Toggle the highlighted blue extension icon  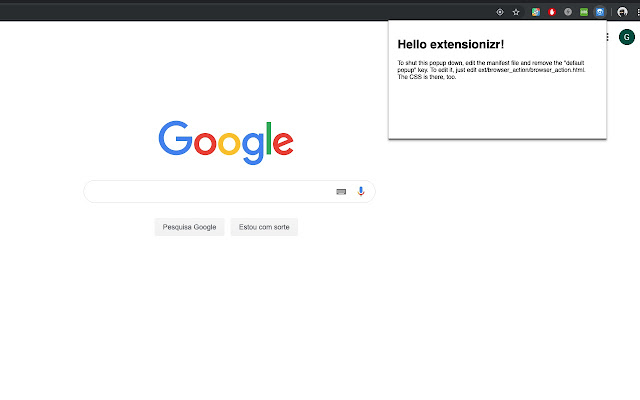(600, 12)
